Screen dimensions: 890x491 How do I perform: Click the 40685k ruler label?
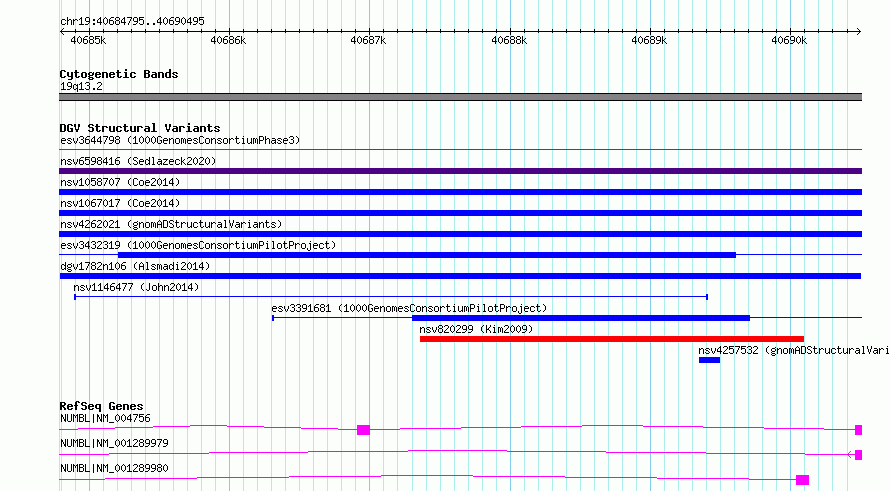tap(88, 40)
